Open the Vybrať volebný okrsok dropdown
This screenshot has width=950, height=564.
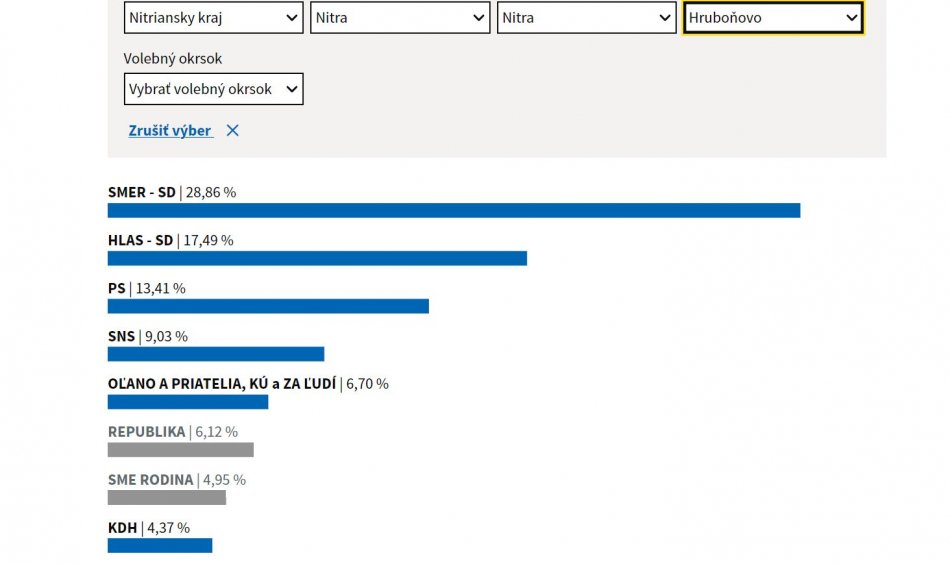click(213, 89)
